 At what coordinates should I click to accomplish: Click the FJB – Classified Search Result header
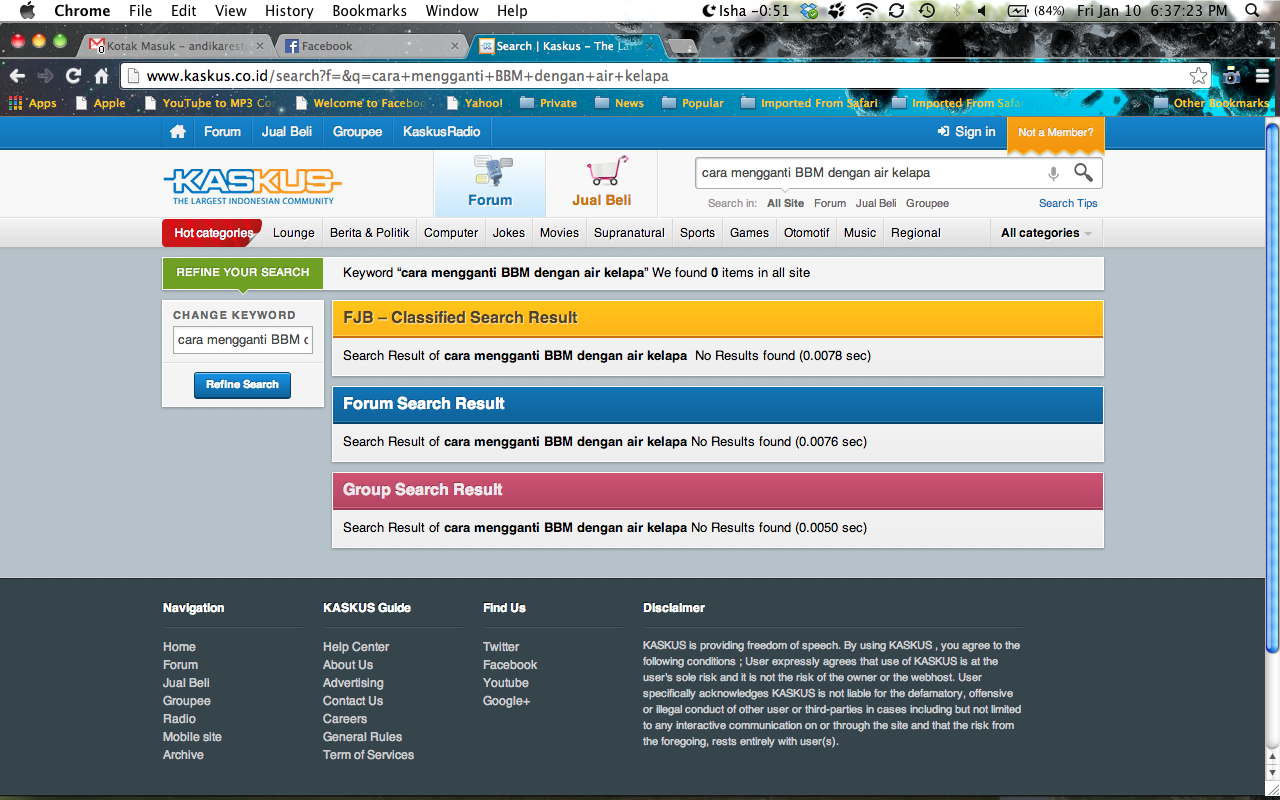point(717,318)
